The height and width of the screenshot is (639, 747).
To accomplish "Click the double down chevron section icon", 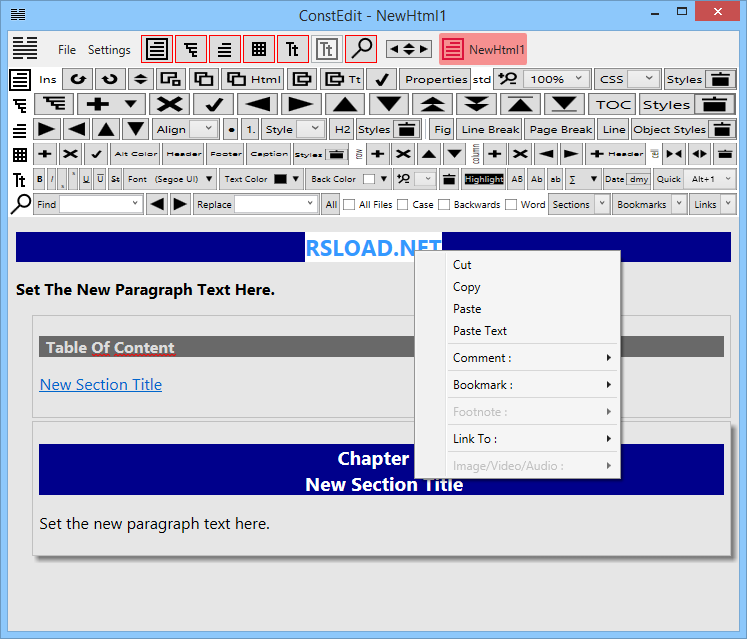I will 476,104.
